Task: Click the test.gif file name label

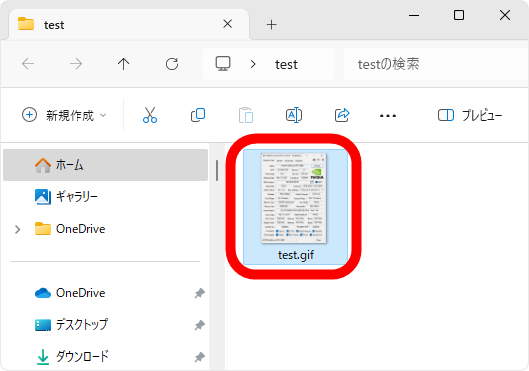Action: [296, 255]
